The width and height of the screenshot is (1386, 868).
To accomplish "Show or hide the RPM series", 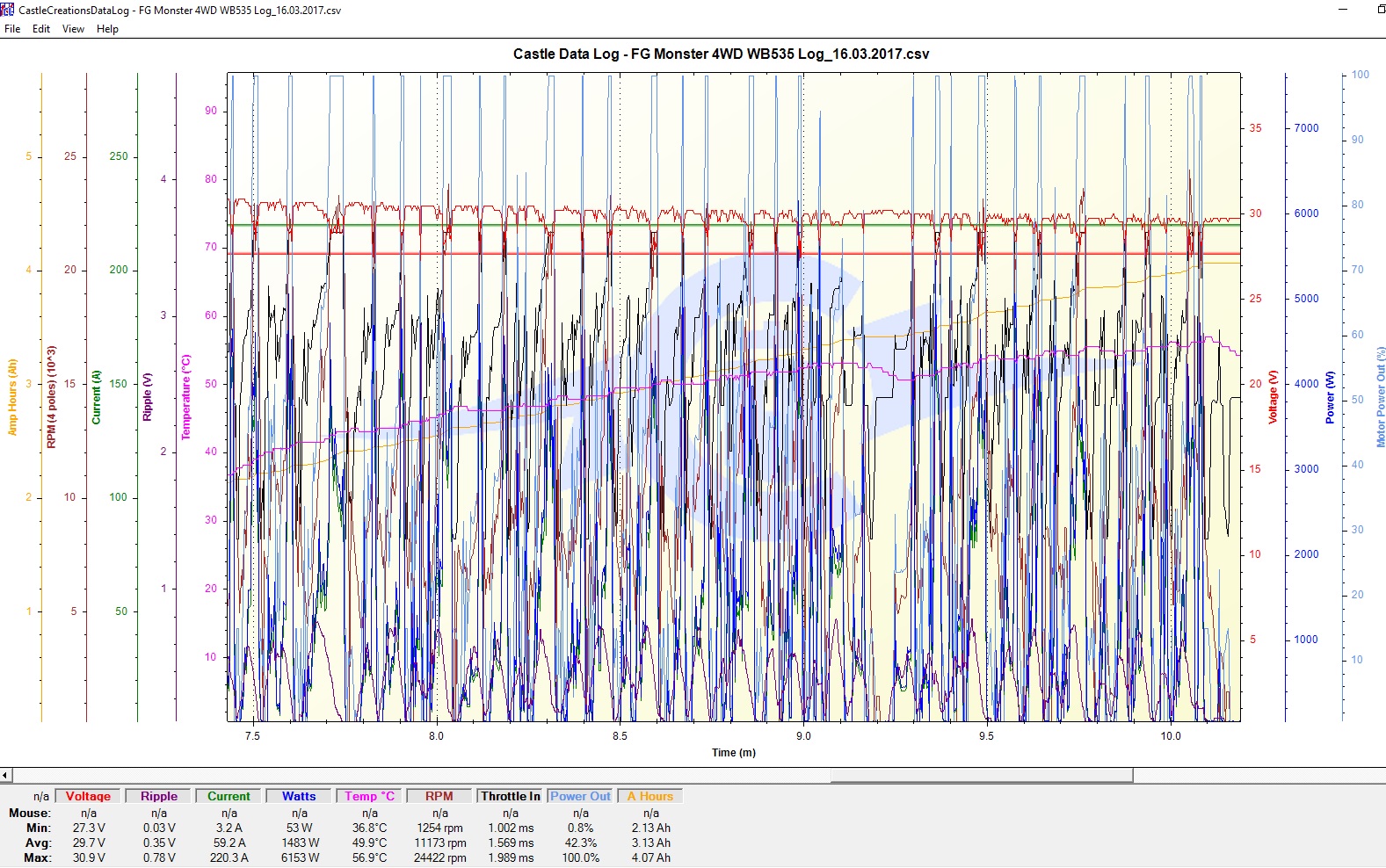I will [439, 796].
